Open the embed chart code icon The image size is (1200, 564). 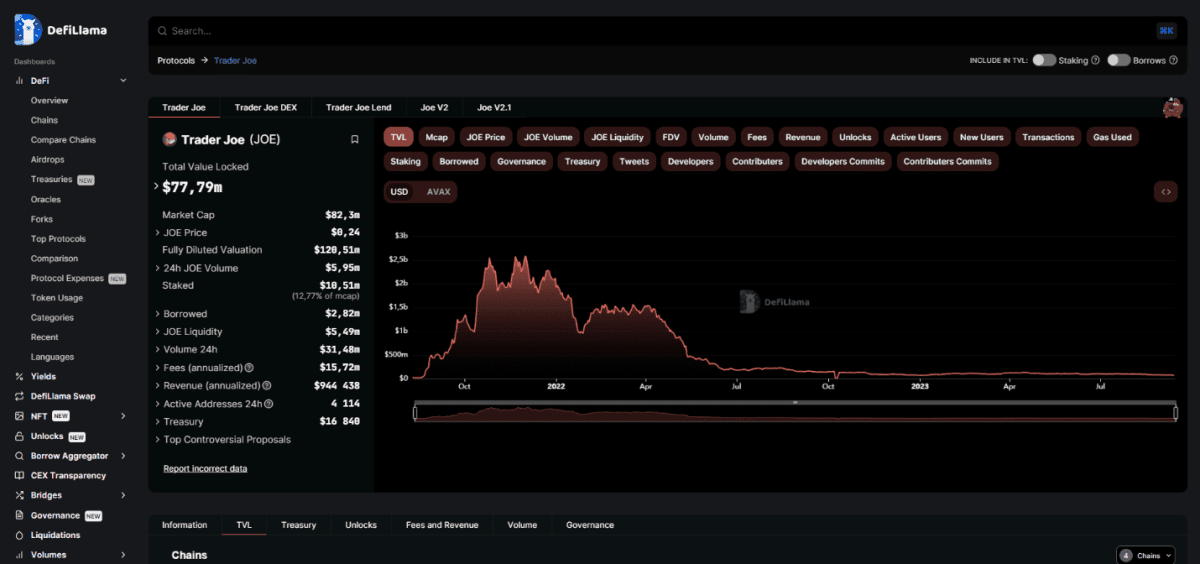point(1165,191)
